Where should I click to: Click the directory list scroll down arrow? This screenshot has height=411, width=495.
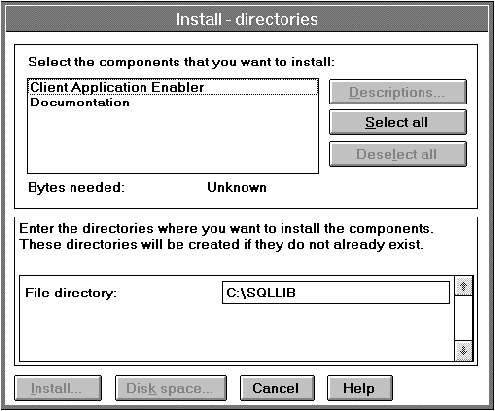point(464,351)
